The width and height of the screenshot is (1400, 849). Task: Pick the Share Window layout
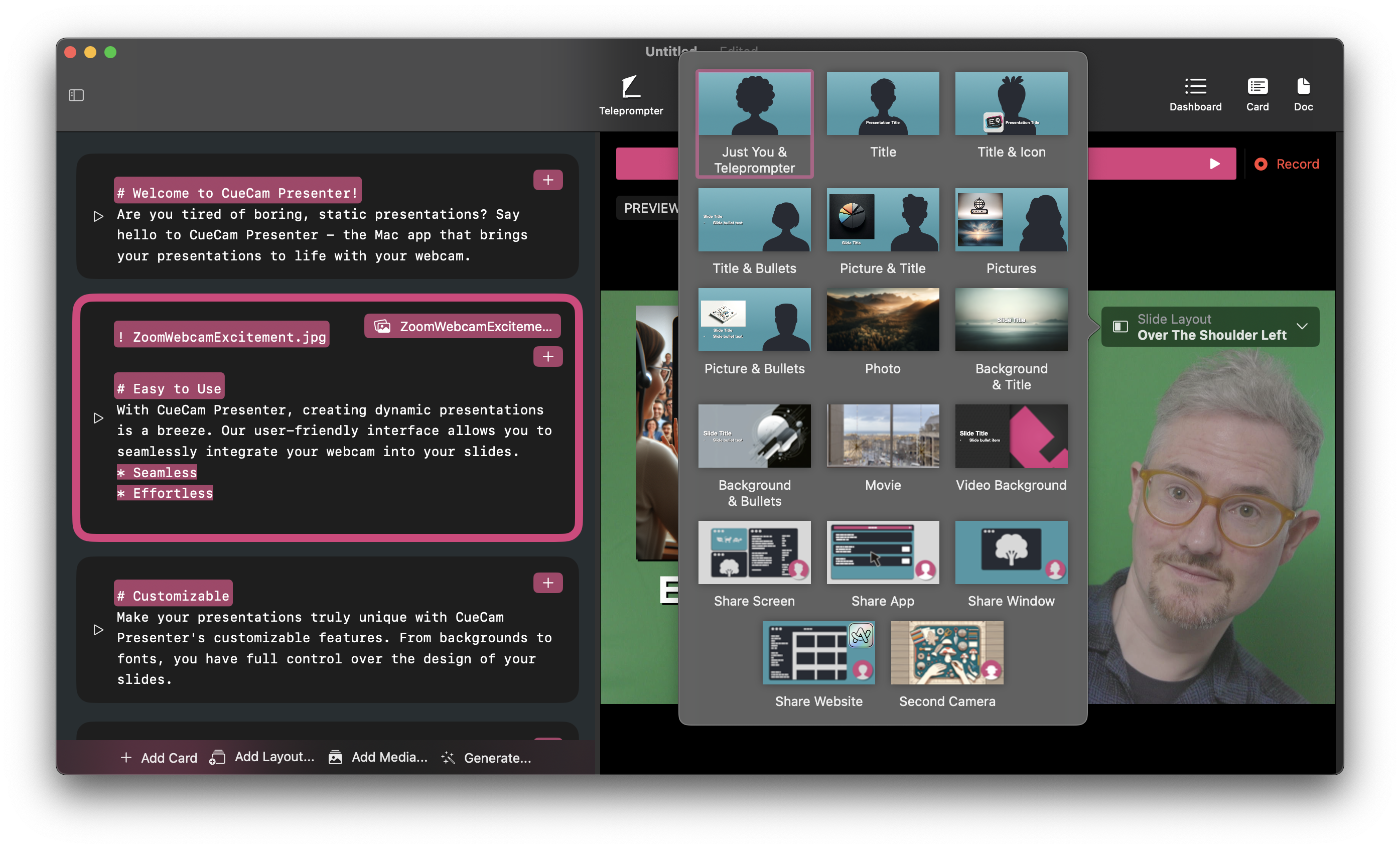pyautogui.click(x=1011, y=565)
